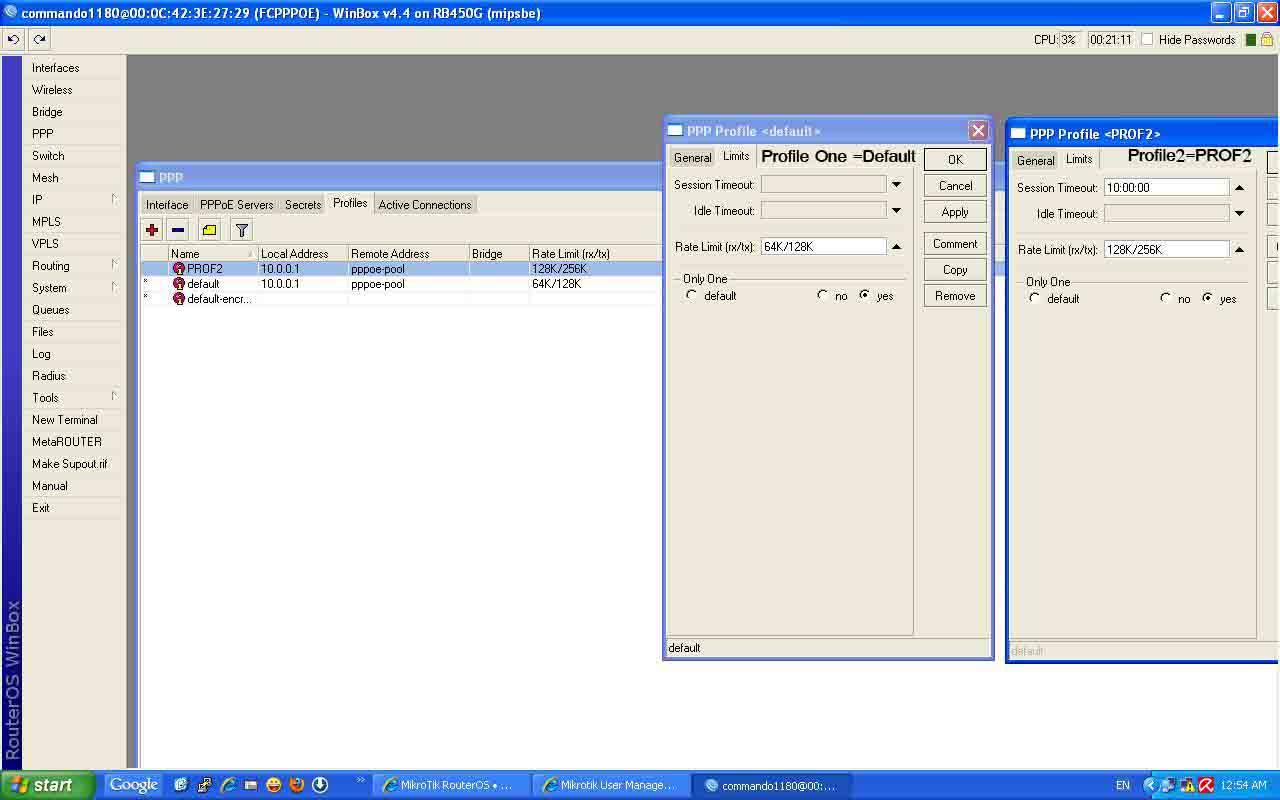The height and width of the screenshot is (800, 1280).
Task: Click Rate Limit field showing 128K/256K
Action: tap(1166, 250)
